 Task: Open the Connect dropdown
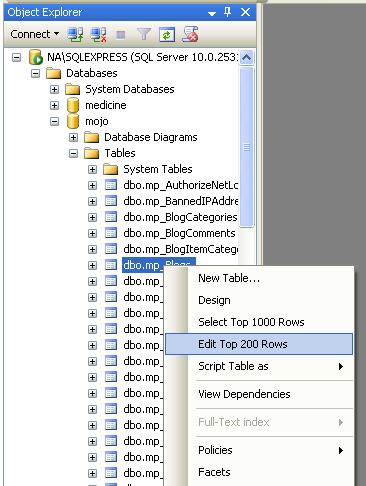[x=35, y=34]
